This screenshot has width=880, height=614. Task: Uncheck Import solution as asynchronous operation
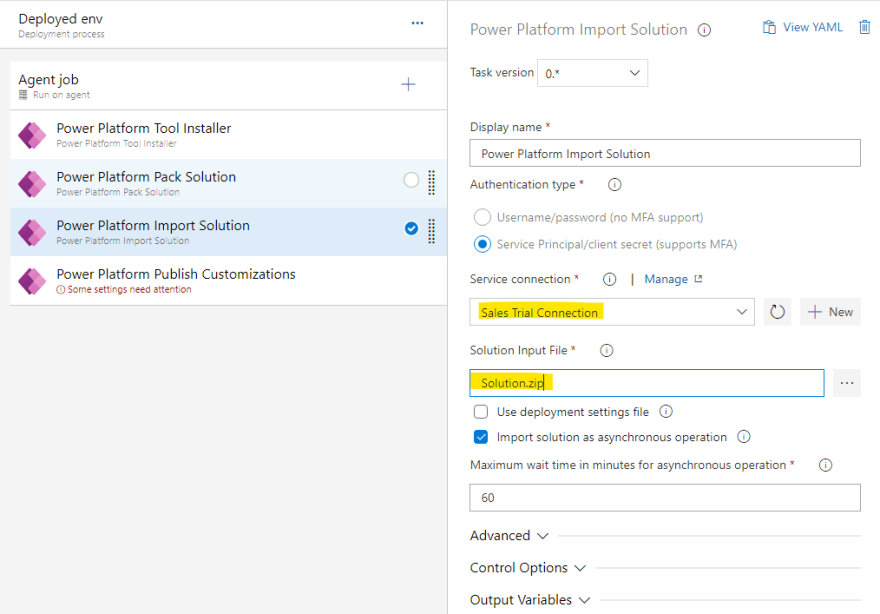click(x=481, y=437)
